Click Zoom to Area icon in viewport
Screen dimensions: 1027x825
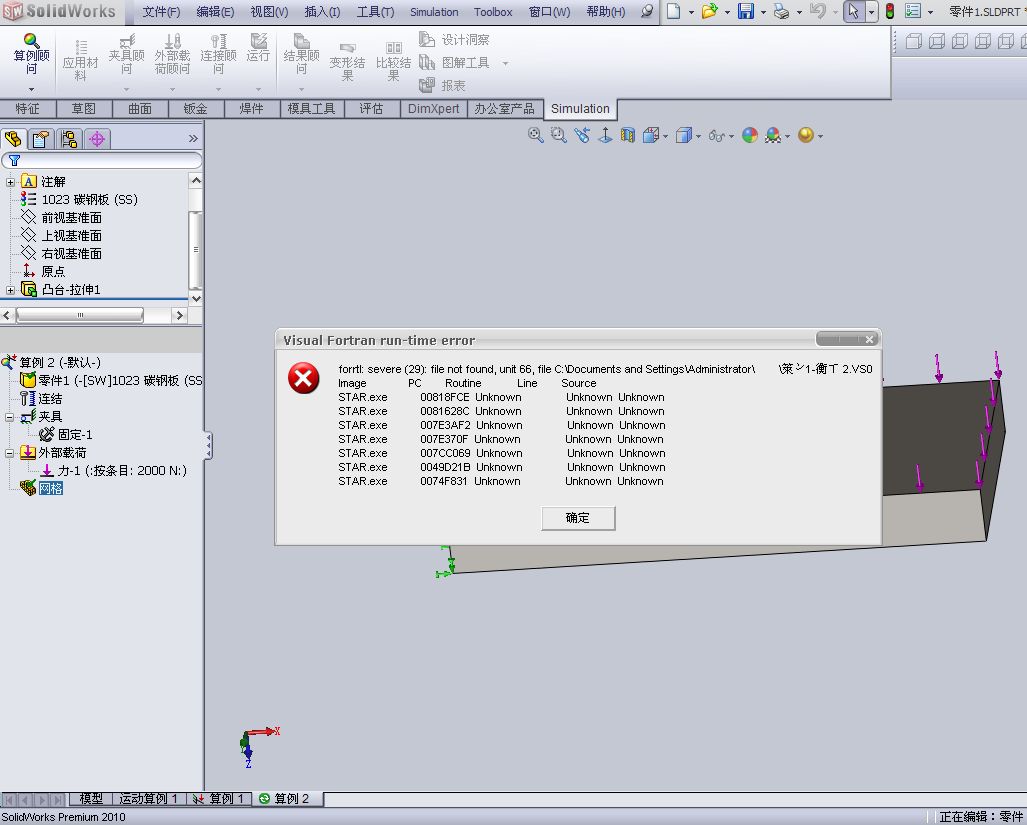point(559,136)
